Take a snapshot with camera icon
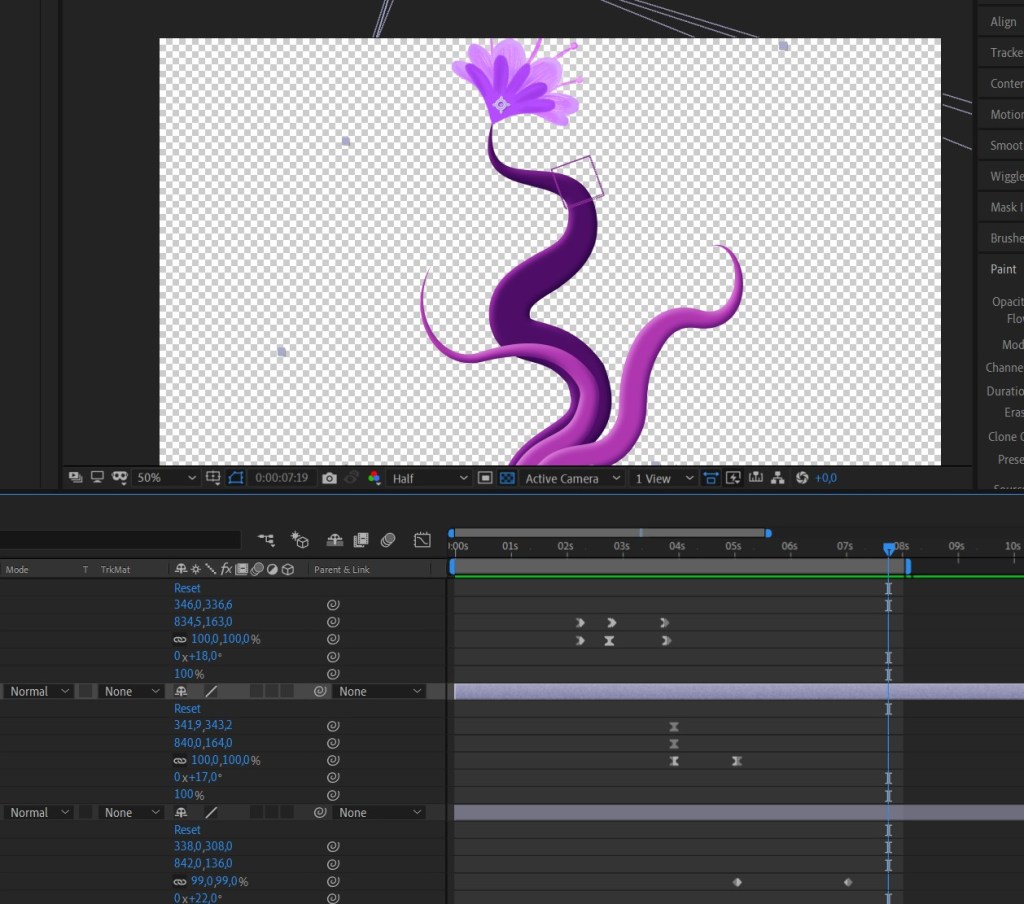1024x904 pixels. click(329, 478)
